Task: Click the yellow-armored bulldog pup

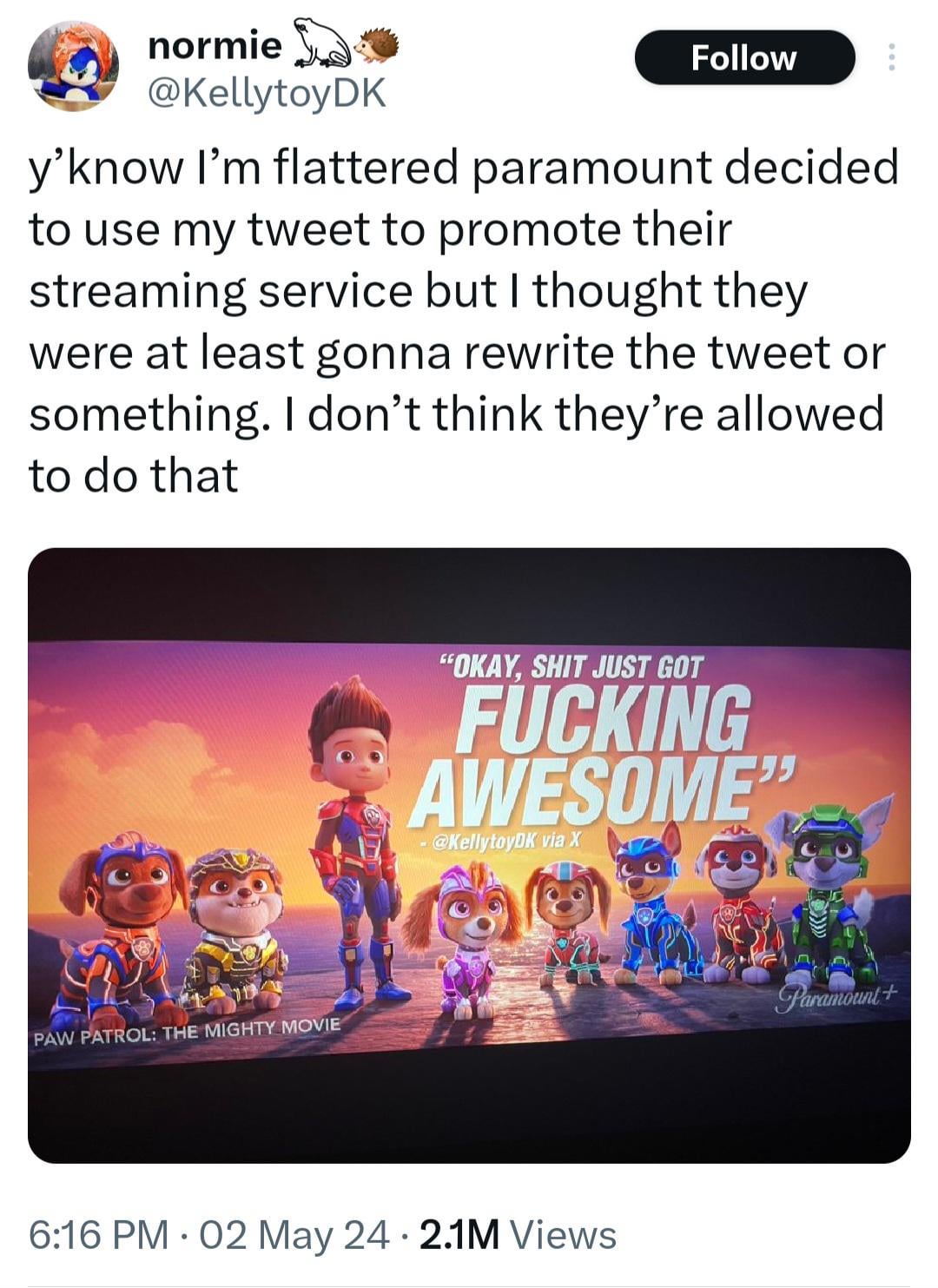Action: tap(234, 929)
